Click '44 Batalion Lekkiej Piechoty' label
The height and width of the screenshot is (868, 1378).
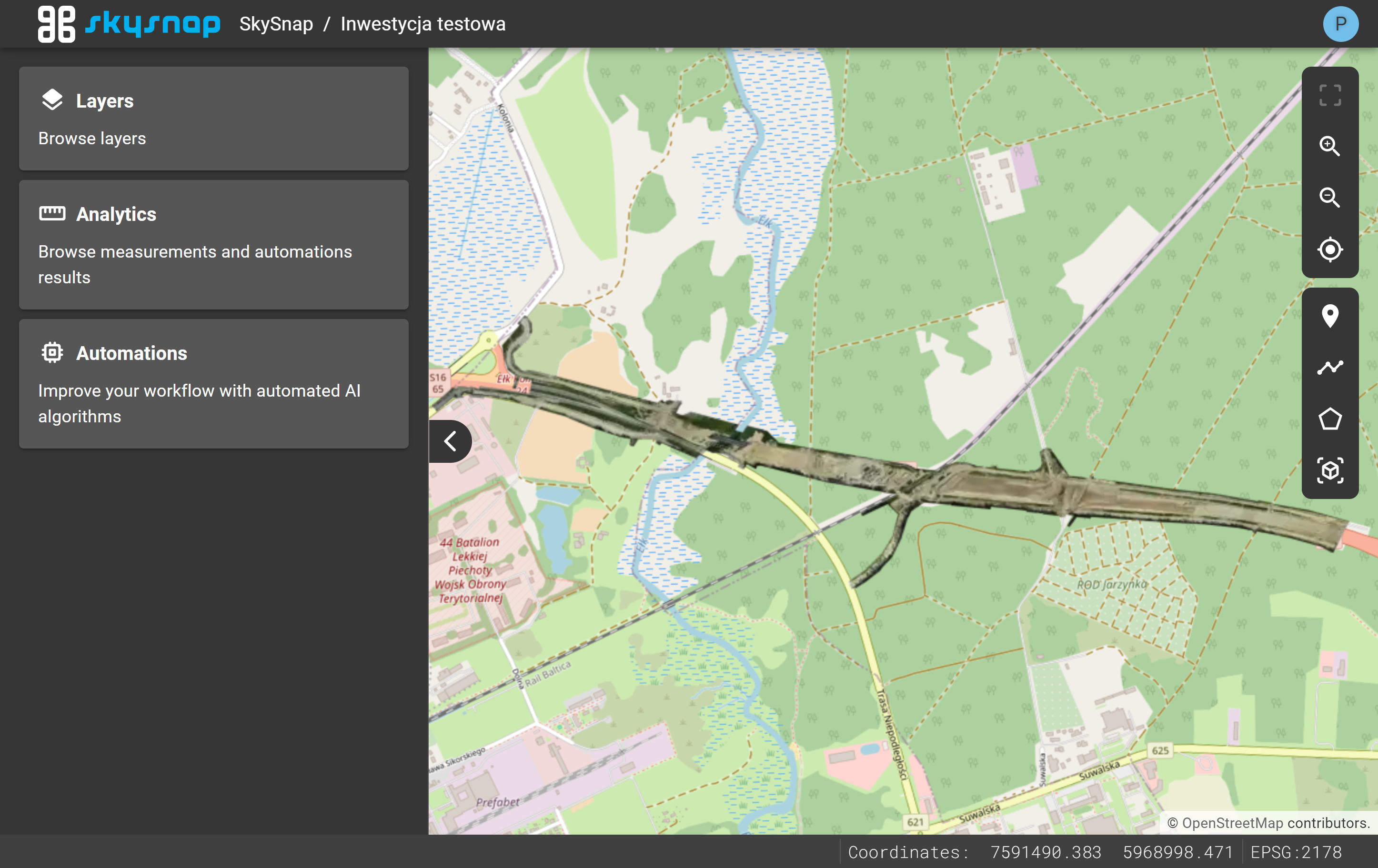click(x=470, y=570)
